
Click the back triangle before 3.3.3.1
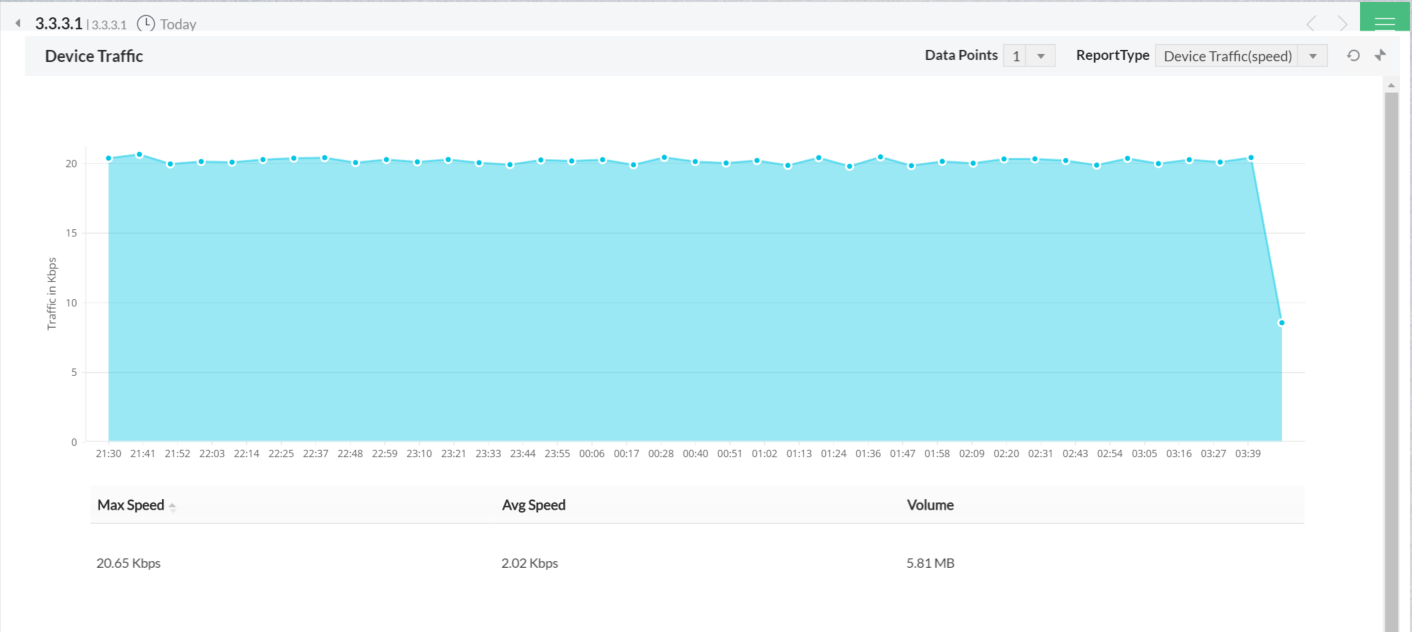17,23
